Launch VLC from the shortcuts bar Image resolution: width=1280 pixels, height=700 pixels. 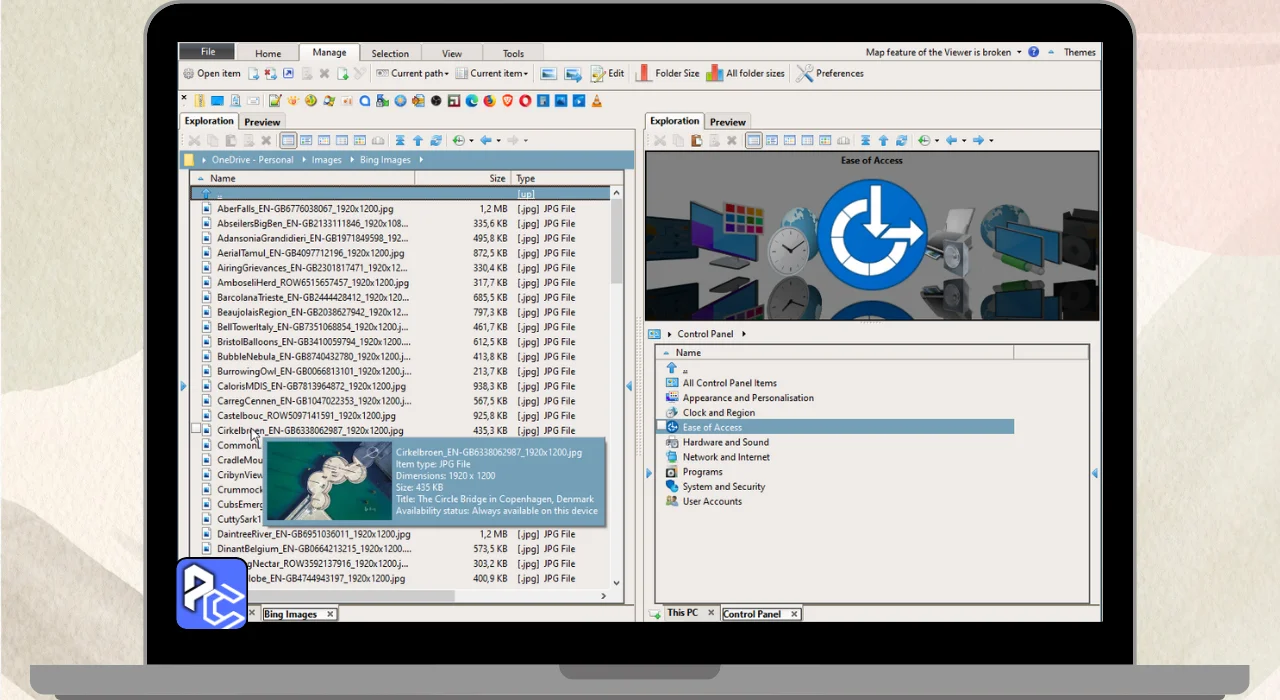point(597,101)
